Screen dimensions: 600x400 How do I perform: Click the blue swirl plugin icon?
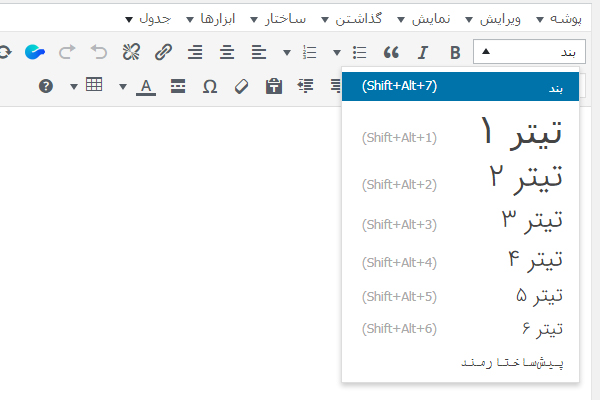click(x=35, y=52)
